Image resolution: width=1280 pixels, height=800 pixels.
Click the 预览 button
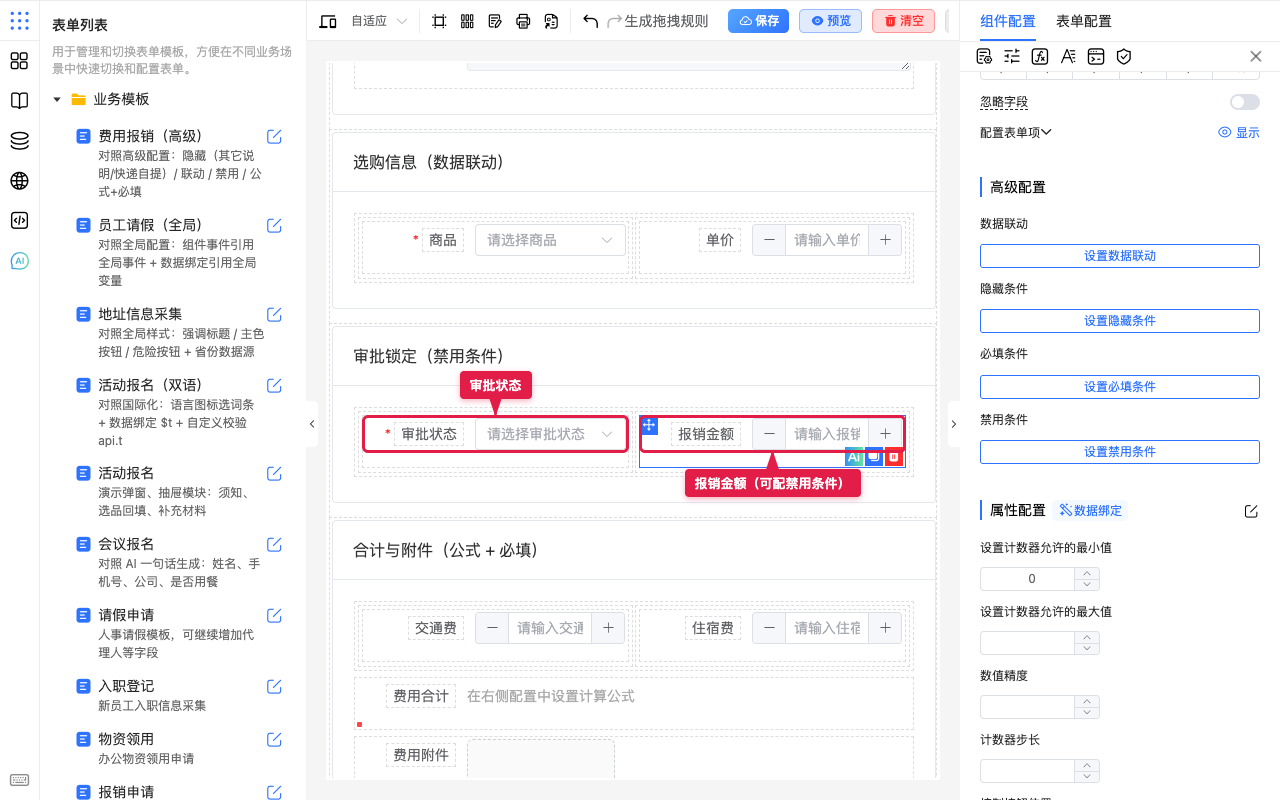click(830, 21)
